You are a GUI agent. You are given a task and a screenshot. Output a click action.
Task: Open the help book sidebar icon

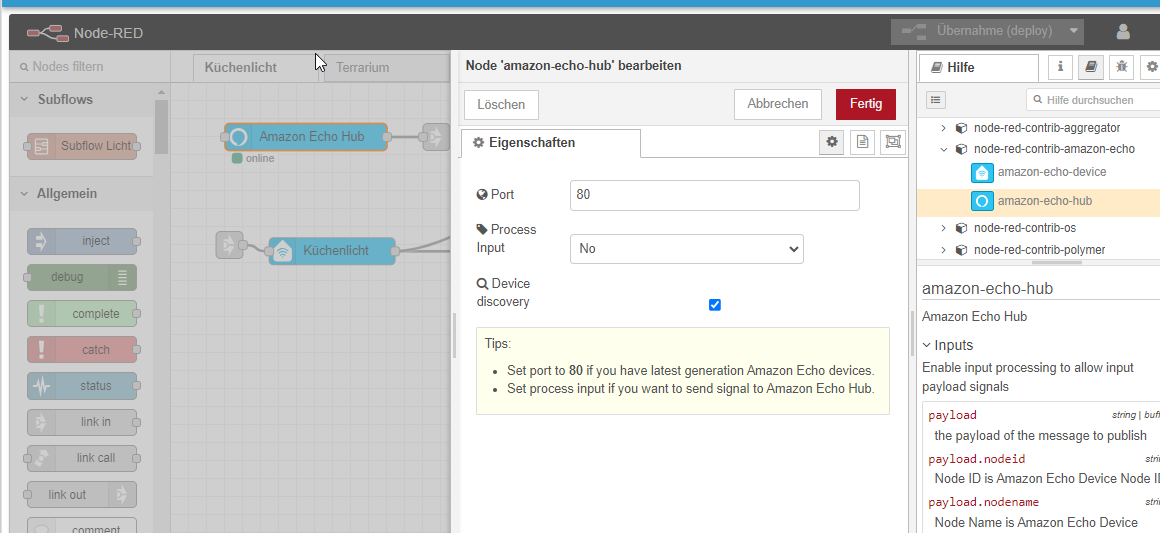click(1090, 67)
